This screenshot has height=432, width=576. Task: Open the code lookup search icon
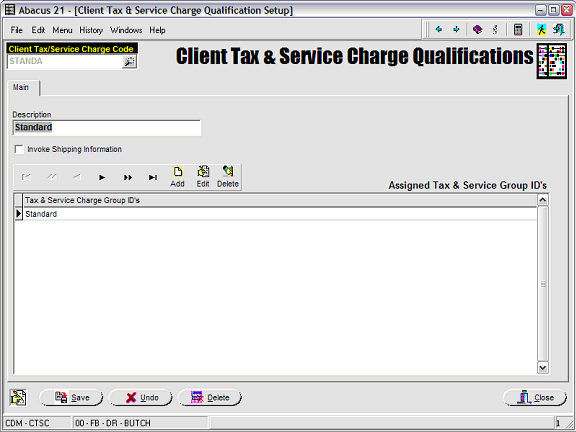click(129, 62)
